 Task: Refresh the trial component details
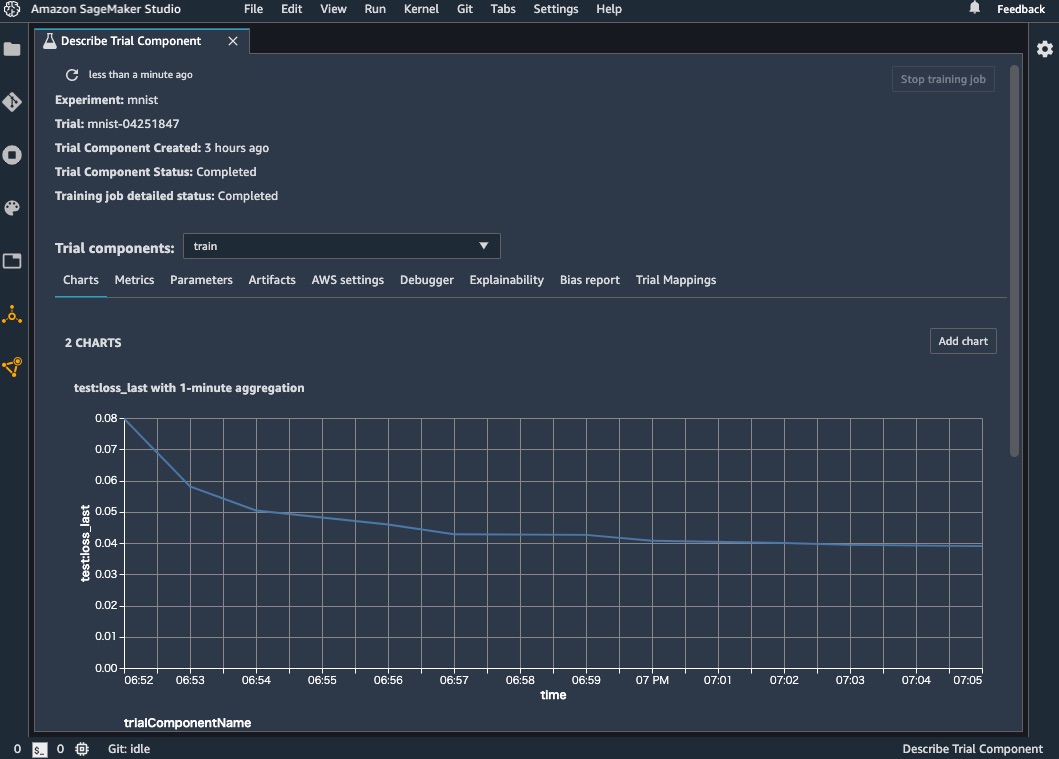[72, 74]
